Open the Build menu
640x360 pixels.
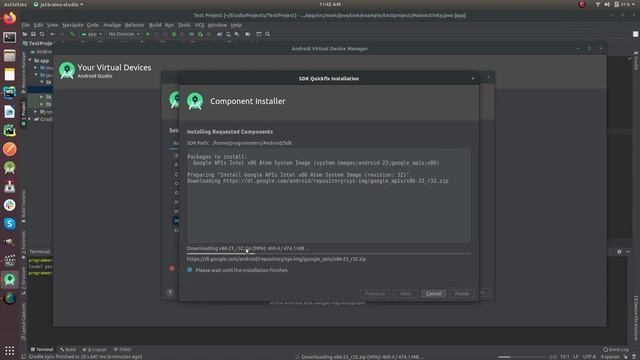click(x=155, y=25)
